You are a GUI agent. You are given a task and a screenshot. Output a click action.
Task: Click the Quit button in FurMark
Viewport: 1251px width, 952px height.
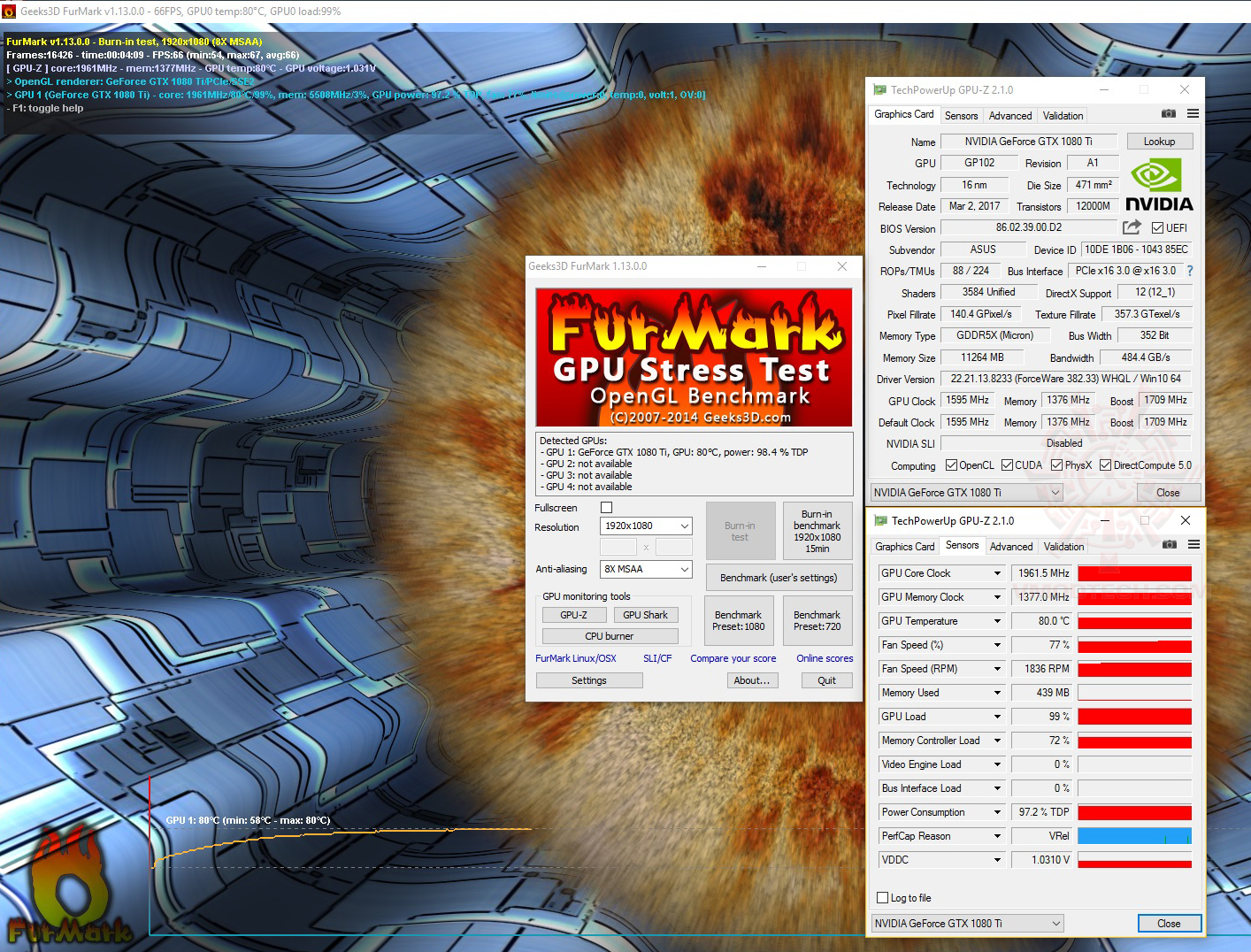click(826, 680)
